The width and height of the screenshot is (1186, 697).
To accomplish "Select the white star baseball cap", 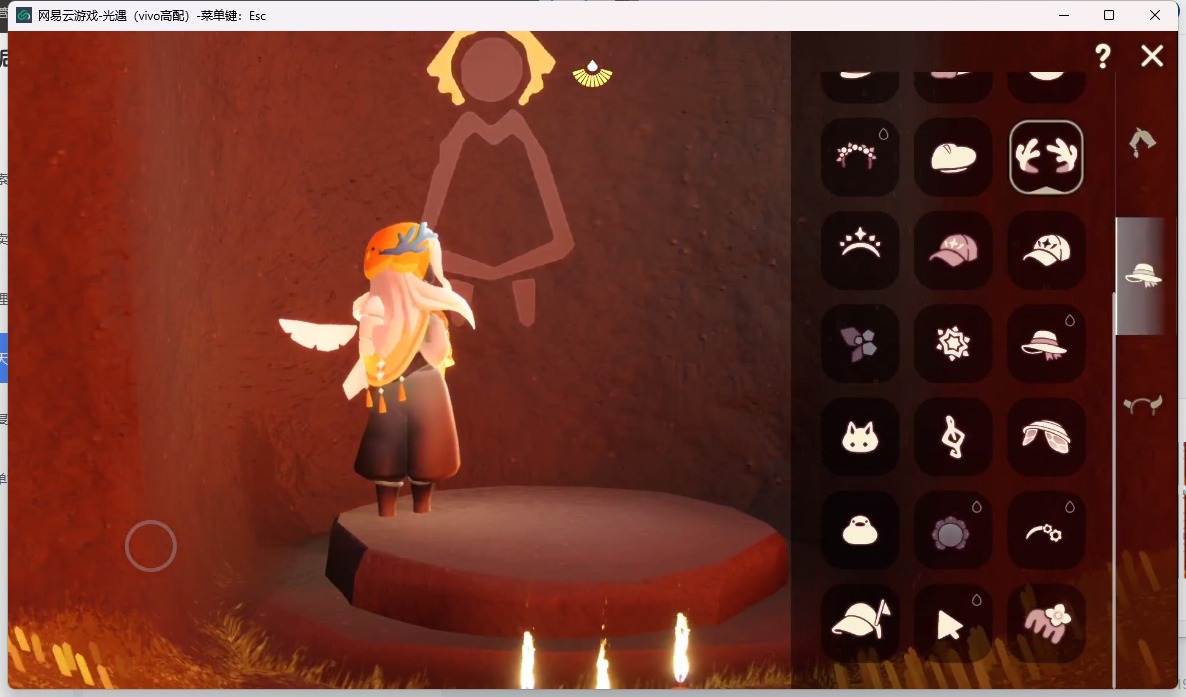I will click(x=1046, y=250).
